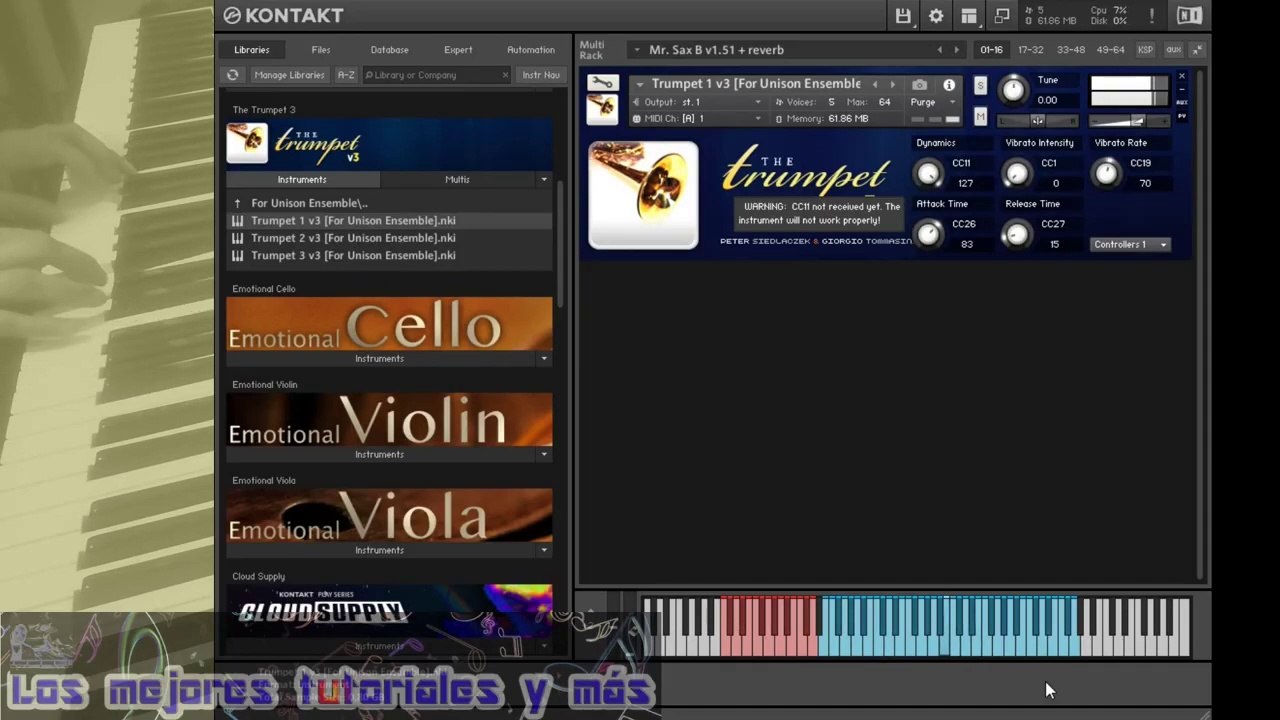The image size is (1280, 720).
Task: Select the Multis tab in The Trumpet library
Action: pos(457,180)
